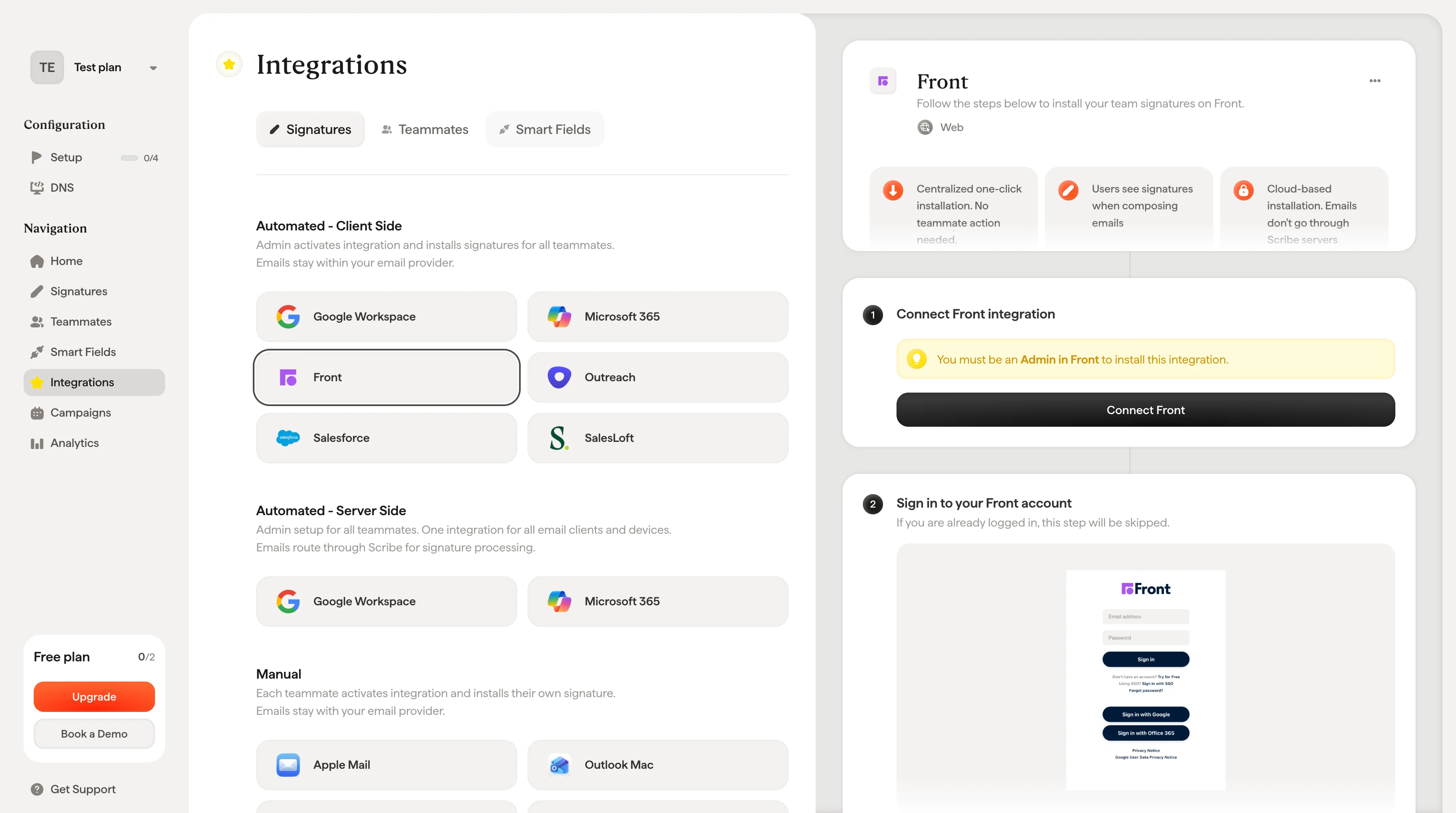The image size is (1456, 813).
Task: Switch to the Signatures tab
Action: click(x=310, y=129)
